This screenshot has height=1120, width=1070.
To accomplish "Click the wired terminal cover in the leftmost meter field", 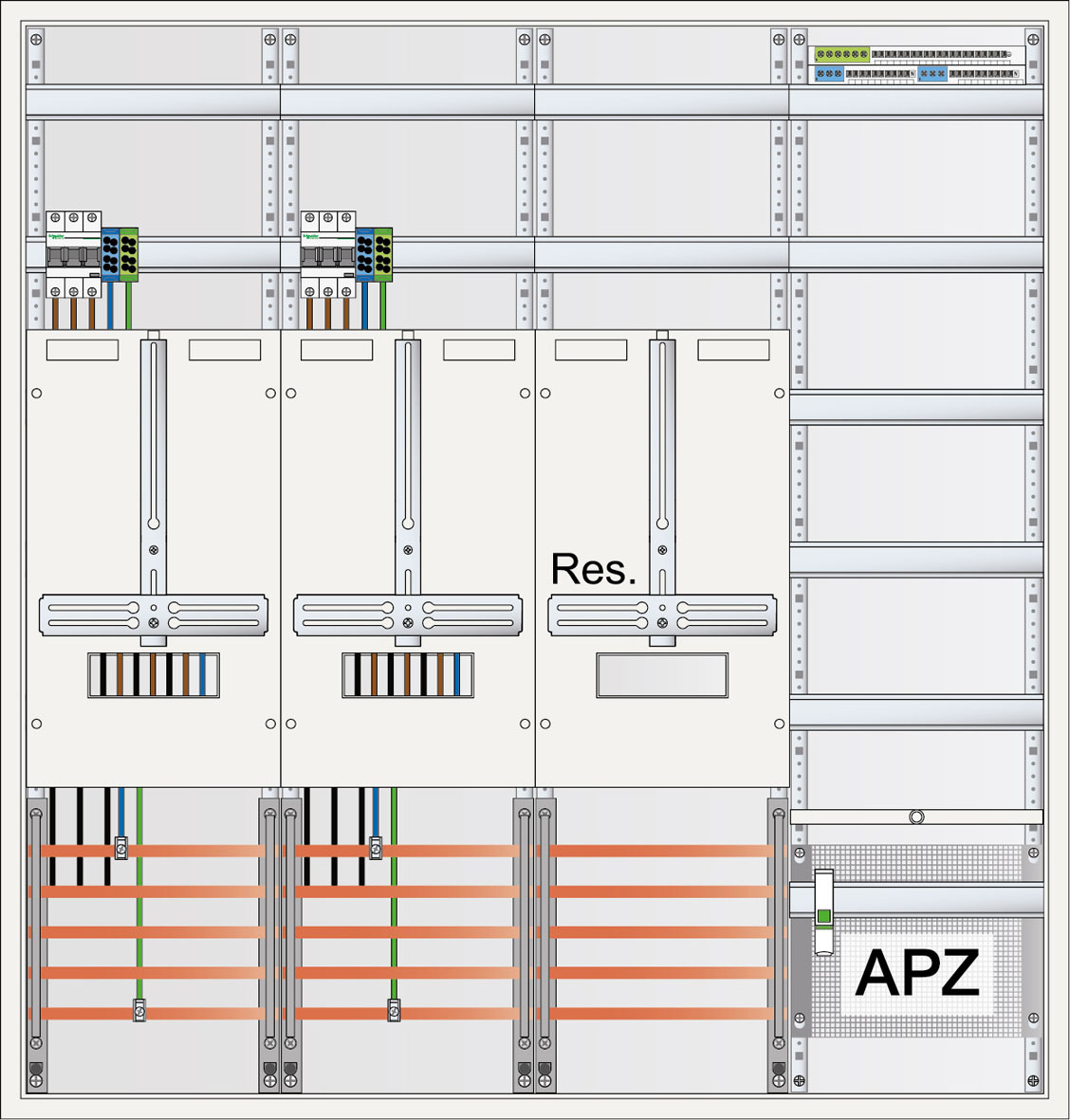I will click(x=154, y=675).
